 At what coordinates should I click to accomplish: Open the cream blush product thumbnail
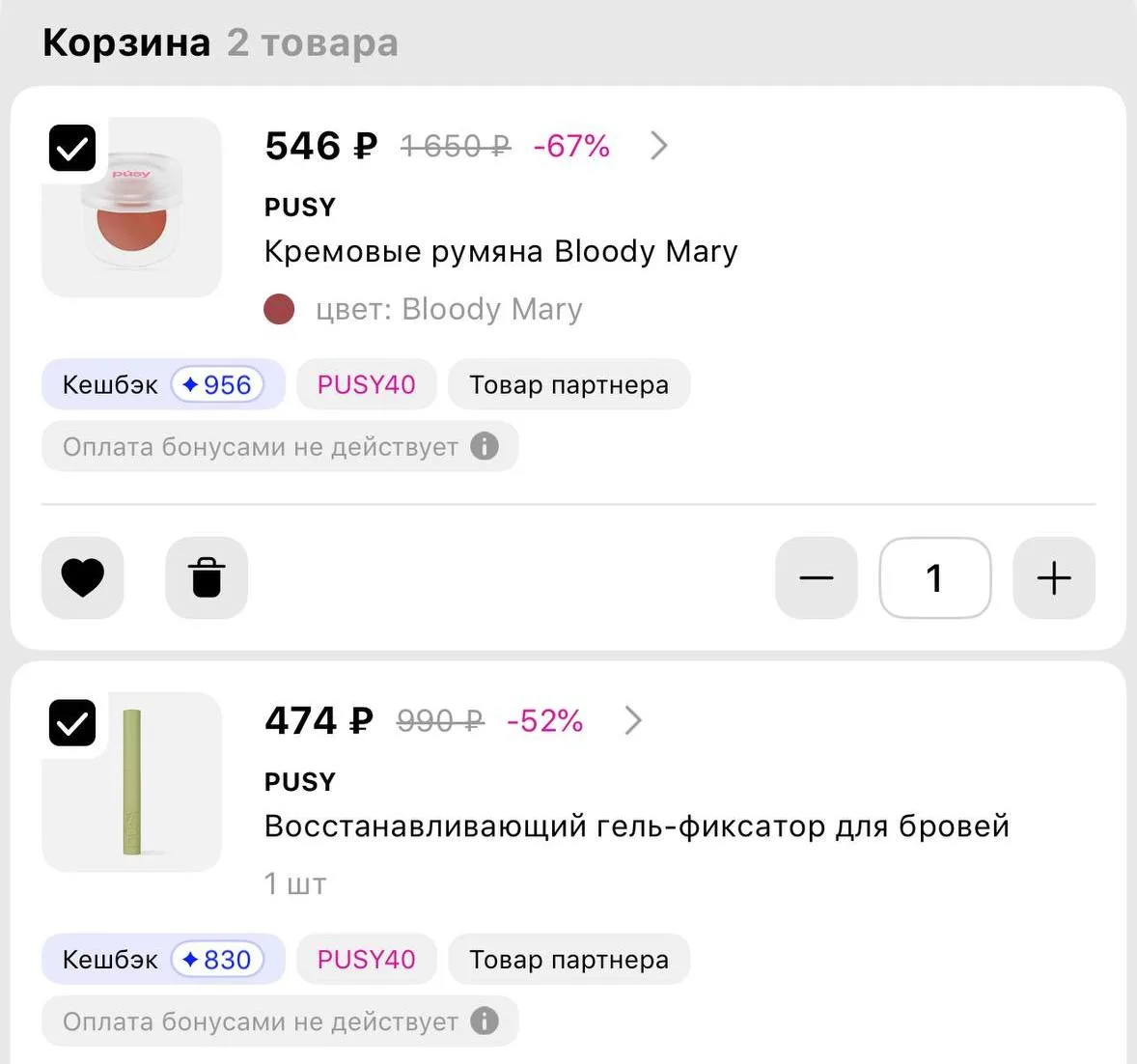(132, 208)
